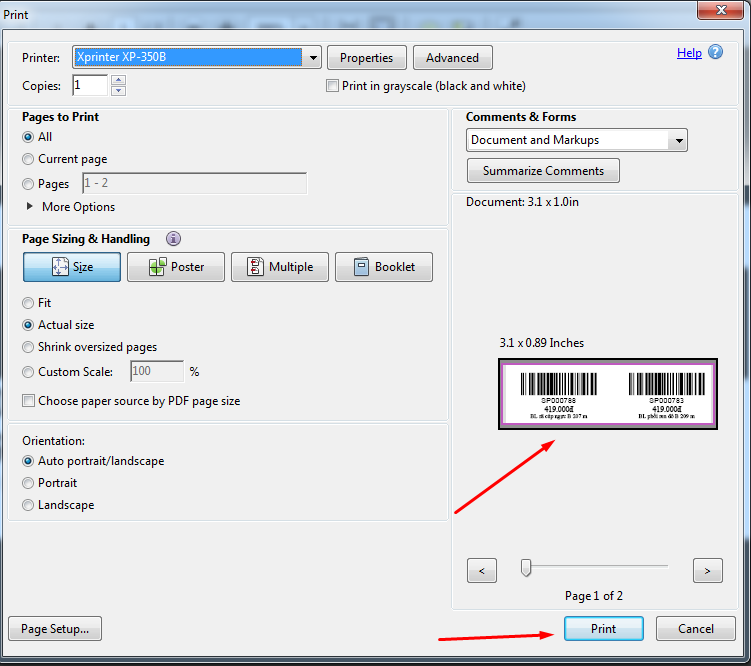
Task: Click the Copies number input field
Action: [x=90, y=86]
